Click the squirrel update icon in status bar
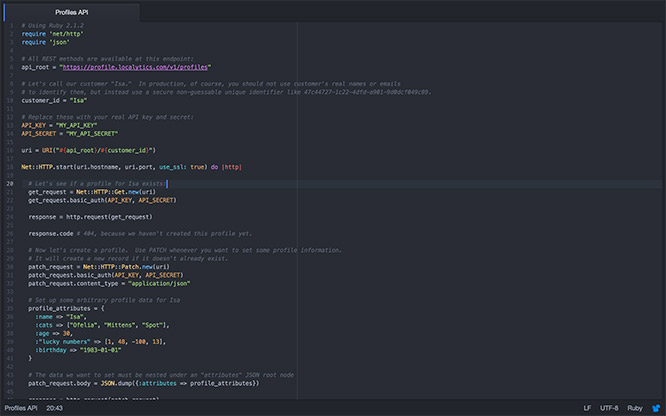Image resolution: width=666 pixels, height=416 pixels. 657,408
